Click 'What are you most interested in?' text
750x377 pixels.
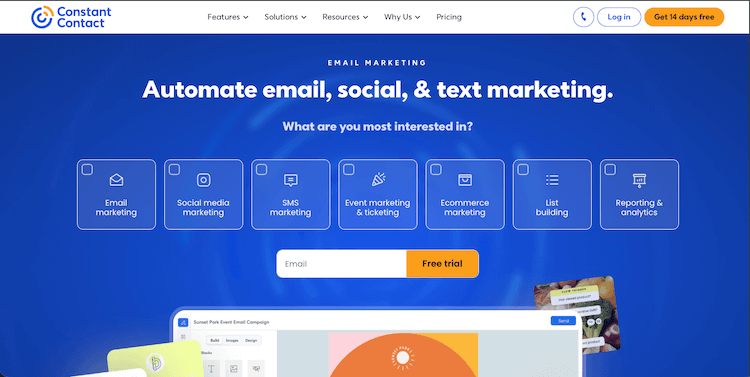377,126
